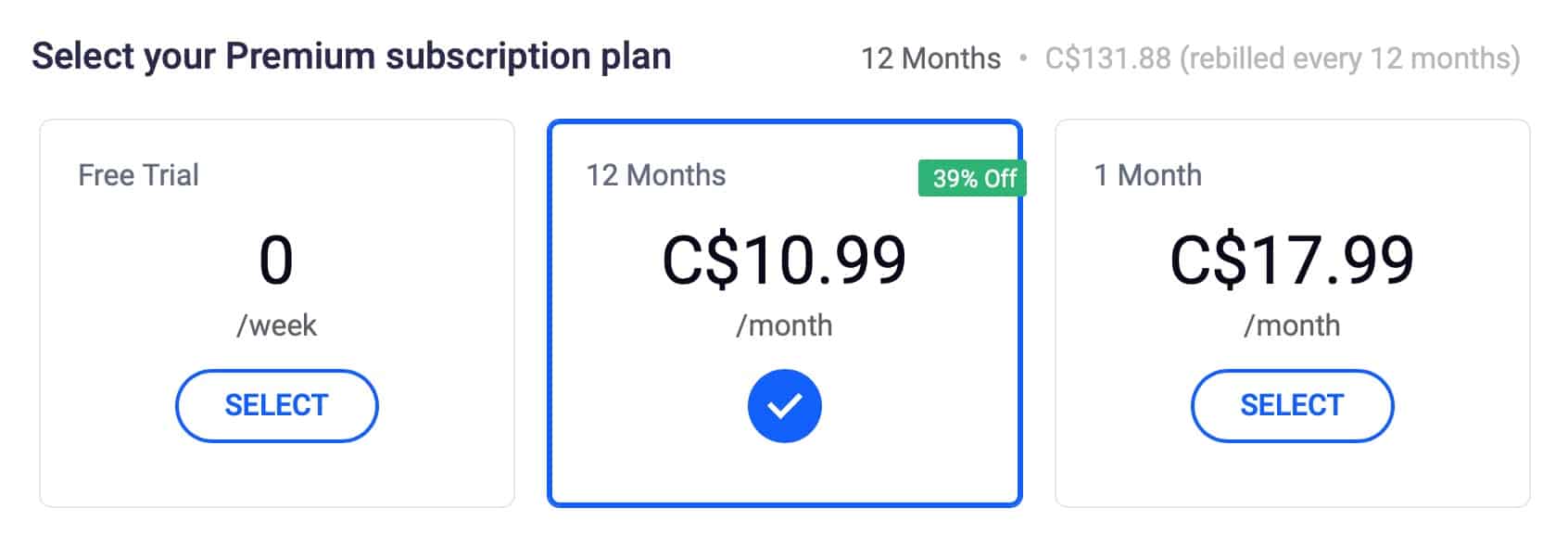The height and width of the screenshot is (534, 1568).
Task: Click blank space below checkmark in 12 Months card
Action: coord(784,475)
